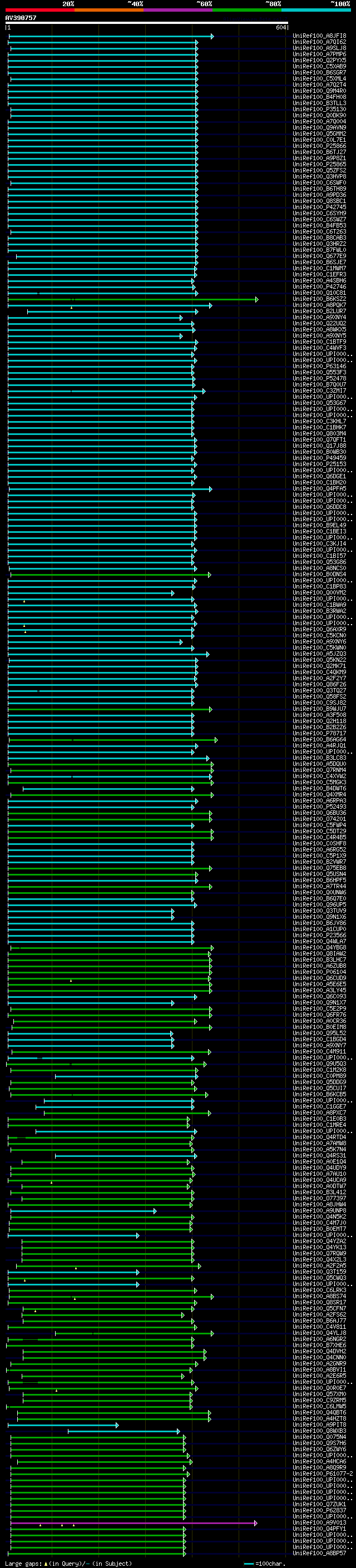Select hit label UniRef100_P42745
Viewport: 356px width, 1568px height.
point(319,207)
